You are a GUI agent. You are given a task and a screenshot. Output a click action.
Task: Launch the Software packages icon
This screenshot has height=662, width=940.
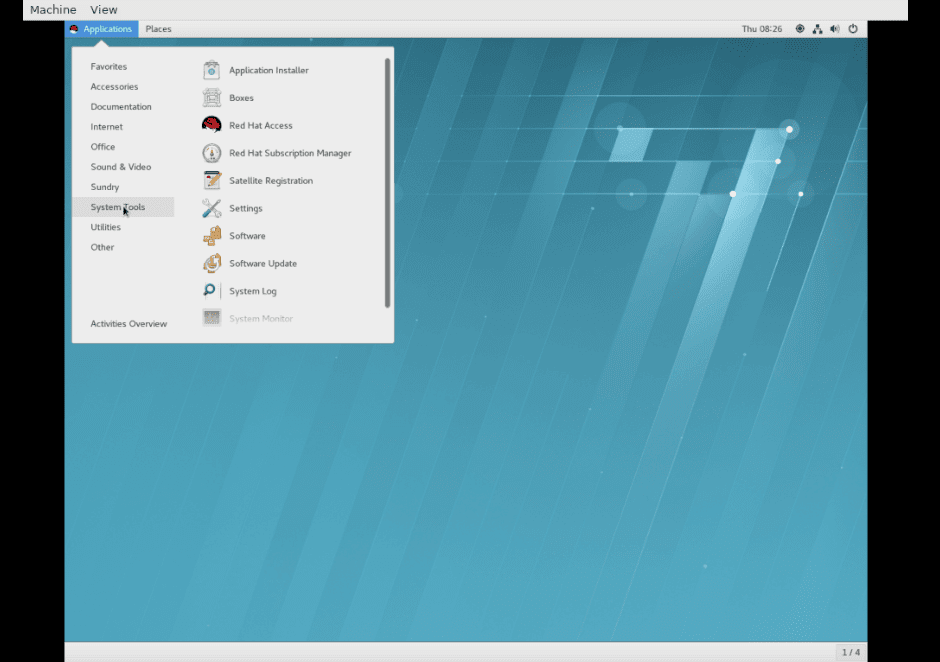pyautogui.click(x=212, y=236)
